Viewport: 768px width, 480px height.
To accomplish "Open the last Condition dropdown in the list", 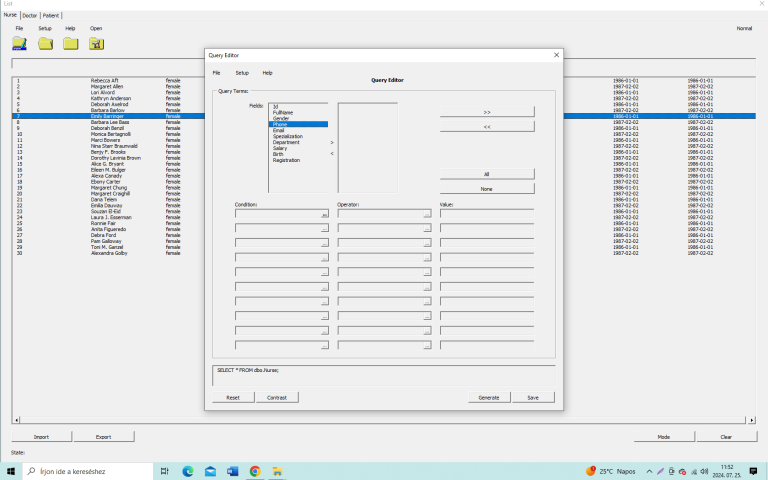I will click(x=324, y=346).
